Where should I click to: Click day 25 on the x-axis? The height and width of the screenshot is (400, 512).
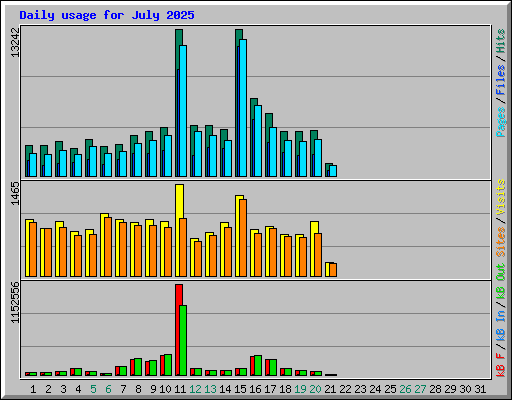390,389
